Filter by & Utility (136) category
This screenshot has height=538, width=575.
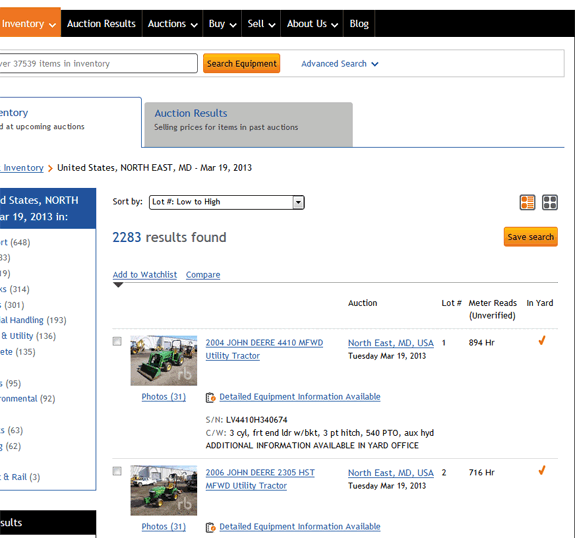(x=28, y=336)
